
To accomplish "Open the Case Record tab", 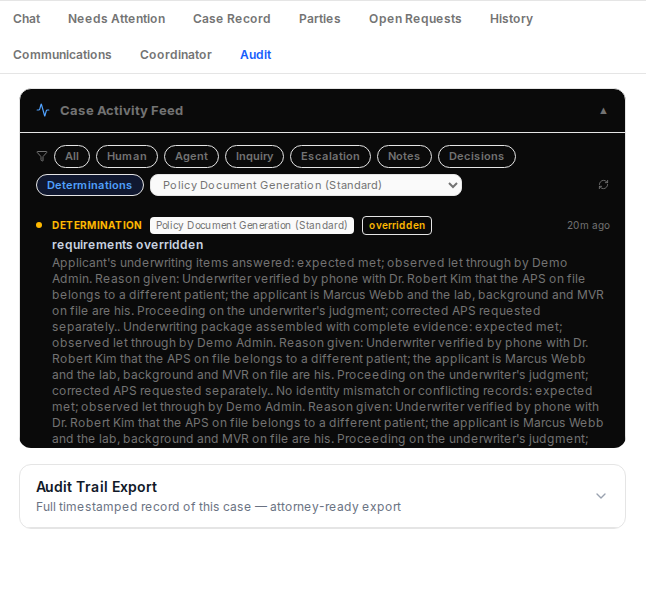I will coord(232,19).
